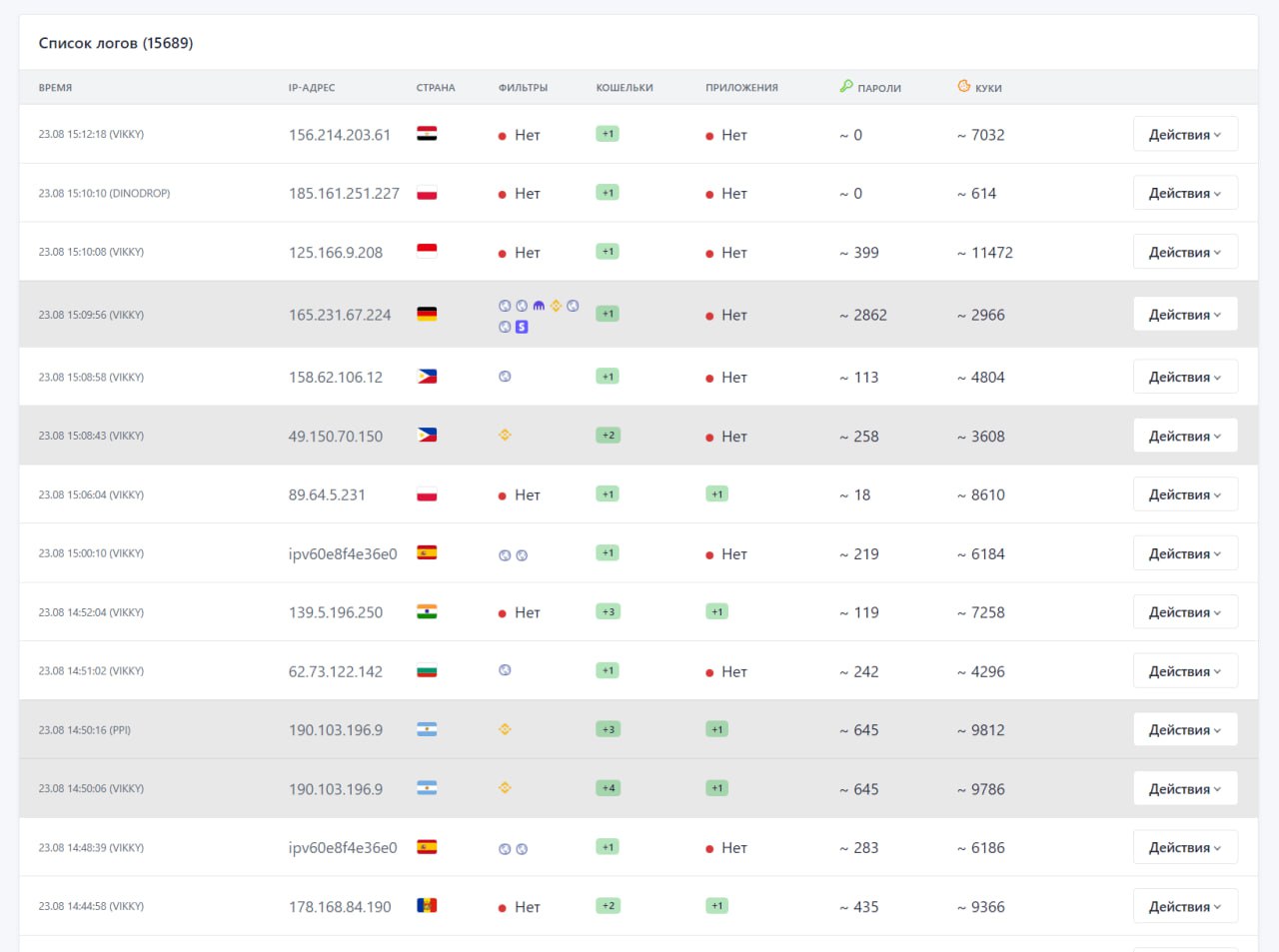Click the IP address 185.161.251.227
The height and width of the screenshot is (952, 1279).
click(344, 194)
